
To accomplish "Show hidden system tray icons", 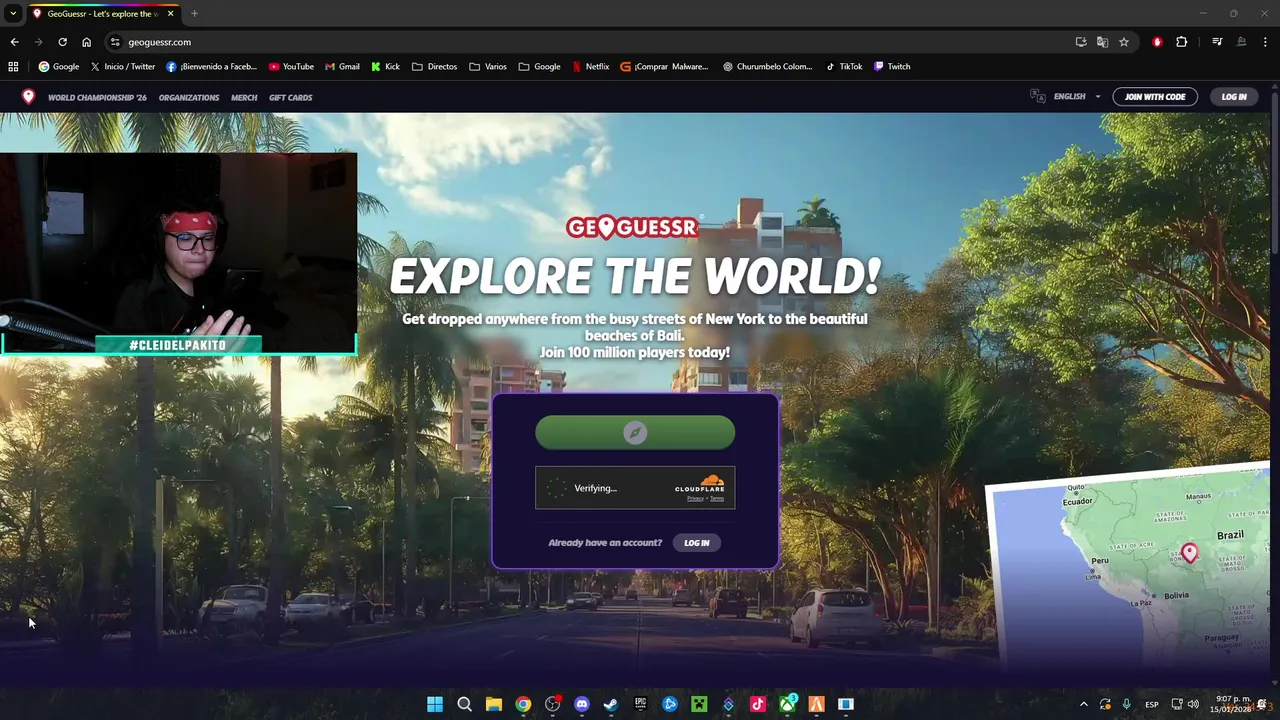I will (1083, 704).
